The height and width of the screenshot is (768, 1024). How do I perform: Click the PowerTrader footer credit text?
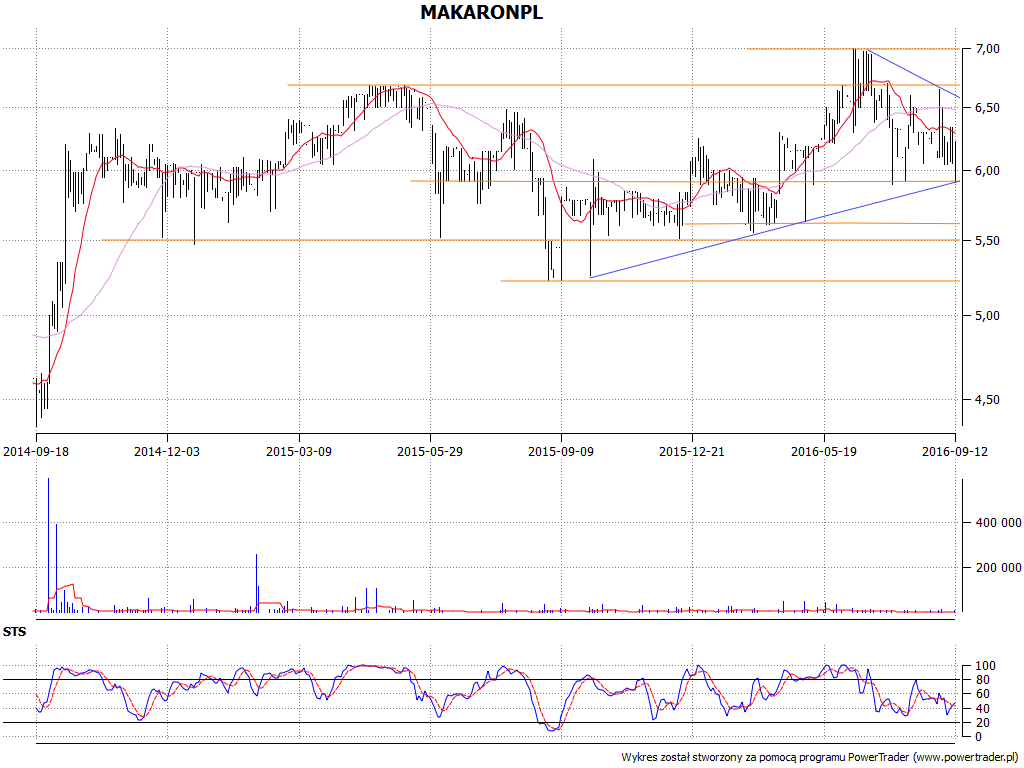click(x=822, y=758)
